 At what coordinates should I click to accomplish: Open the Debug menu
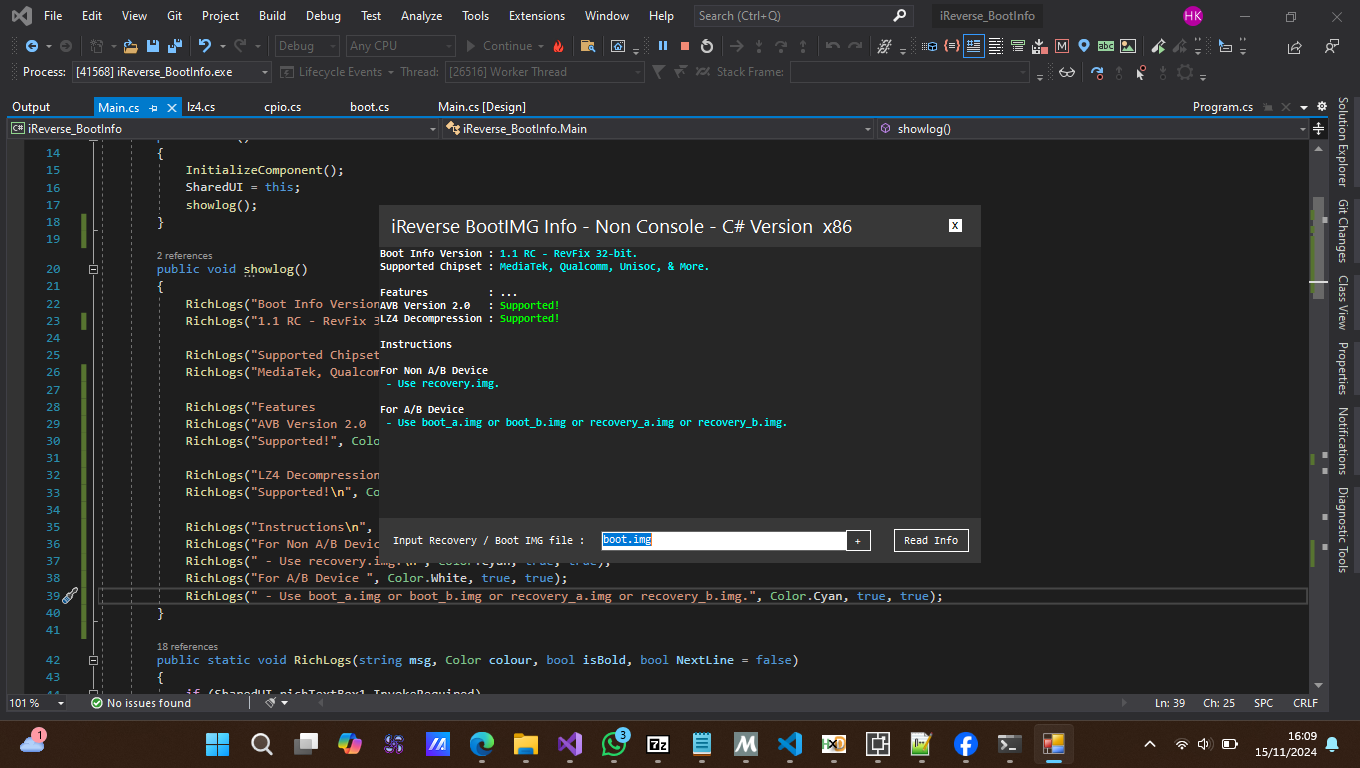click(x=323, y=16)
